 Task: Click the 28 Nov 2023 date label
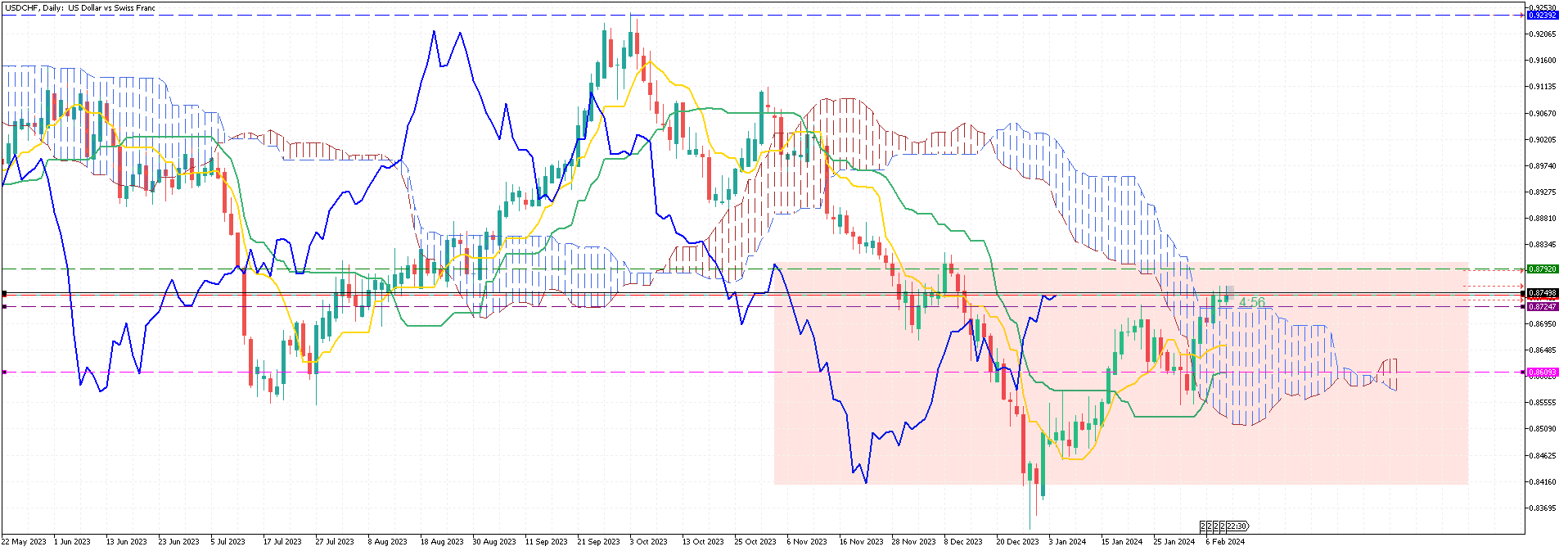[x=913, y=541]
